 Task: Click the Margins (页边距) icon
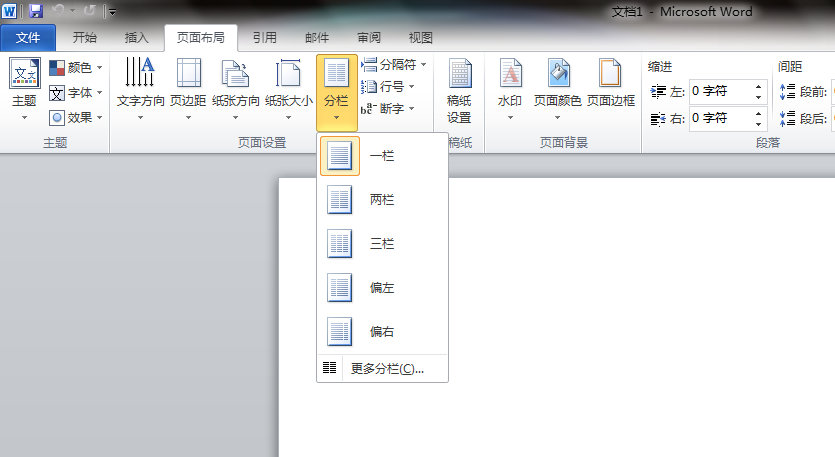(189, 72)
